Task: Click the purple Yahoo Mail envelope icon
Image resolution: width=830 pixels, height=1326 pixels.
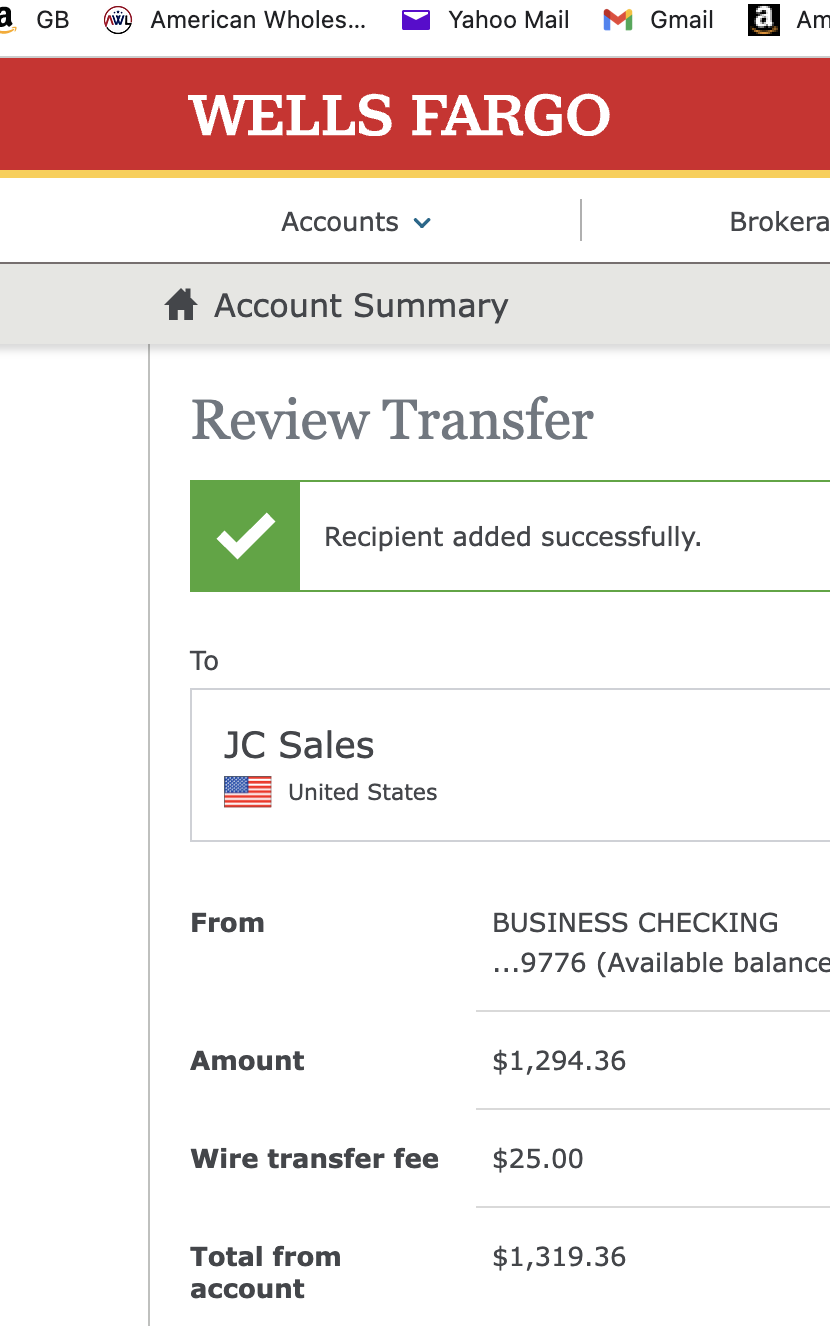Action: tap(415, 20)
